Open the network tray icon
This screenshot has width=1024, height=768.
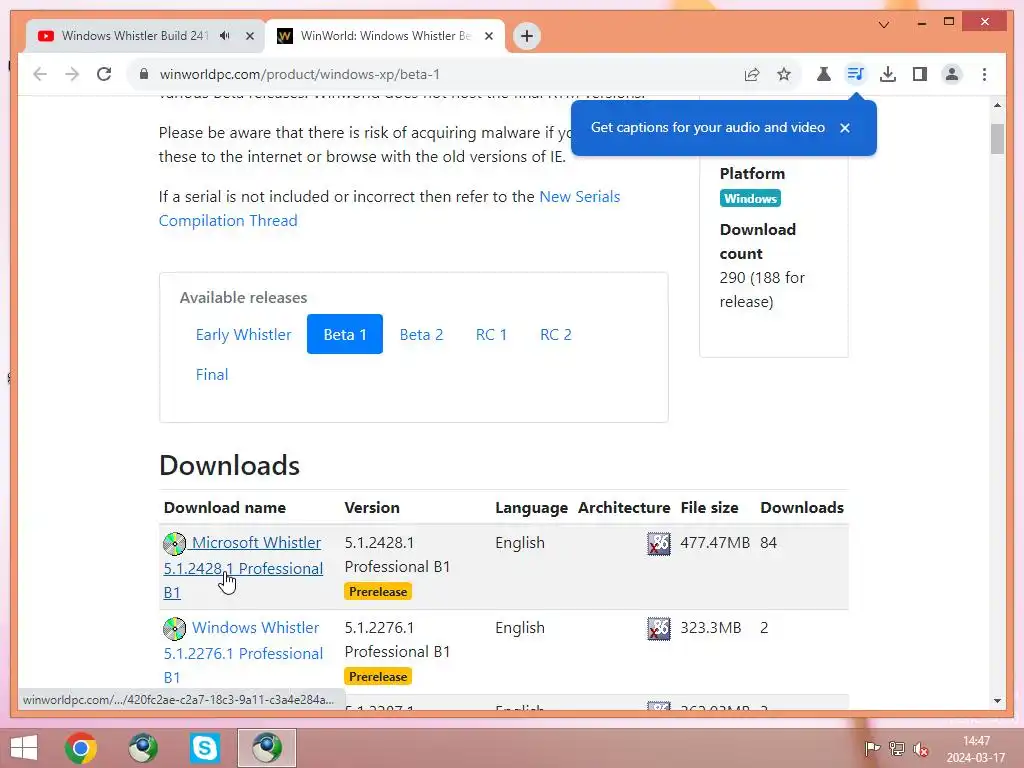point(897,748)
